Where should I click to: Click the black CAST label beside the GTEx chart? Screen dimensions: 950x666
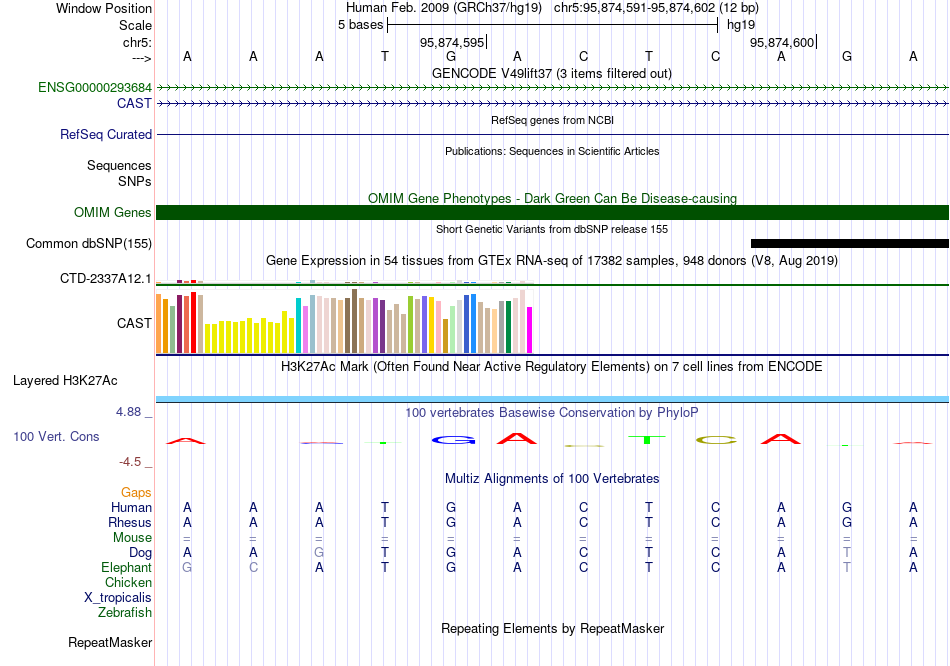pyautogui.click(x=134, y=323)
